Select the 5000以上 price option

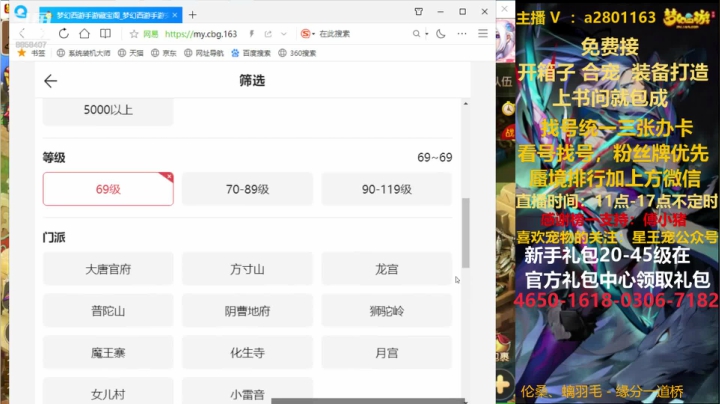pyautogui.click(x=108, y=111)
